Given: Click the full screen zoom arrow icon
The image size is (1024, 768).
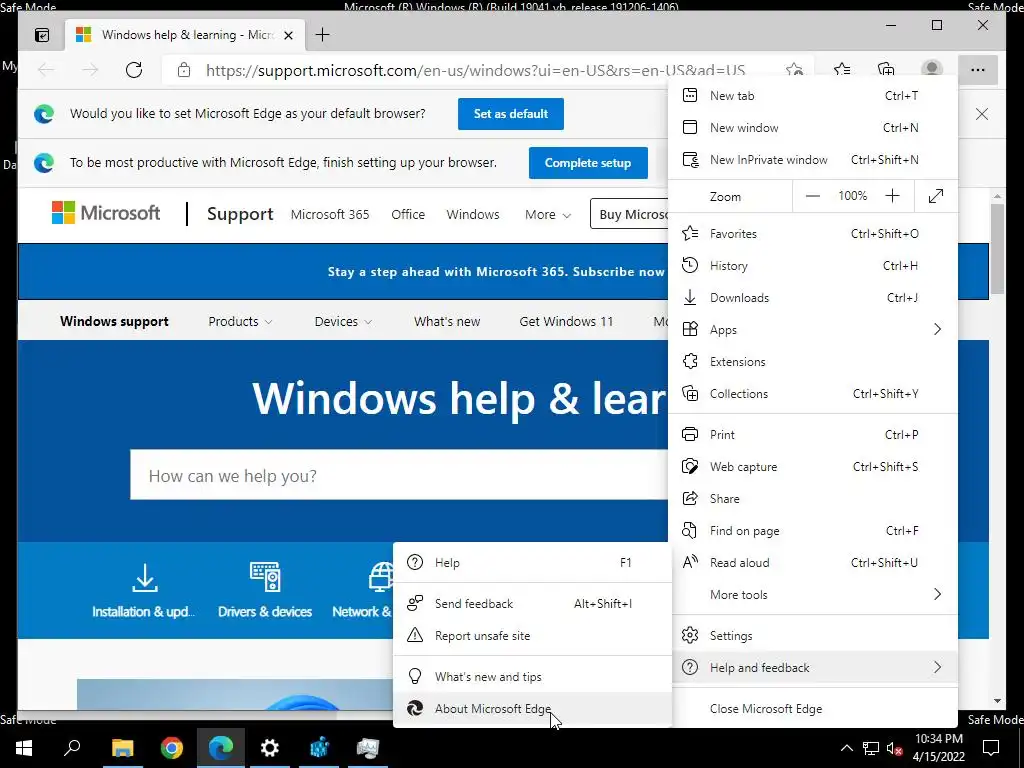Looking at the screenshot, I should (x=936, y=196).
